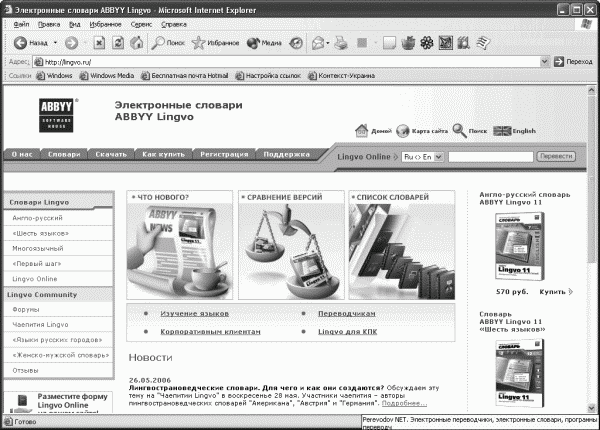Click the Список словарей books thumbnail
Viewport: 600px width, 430px height.
(402, 251)
